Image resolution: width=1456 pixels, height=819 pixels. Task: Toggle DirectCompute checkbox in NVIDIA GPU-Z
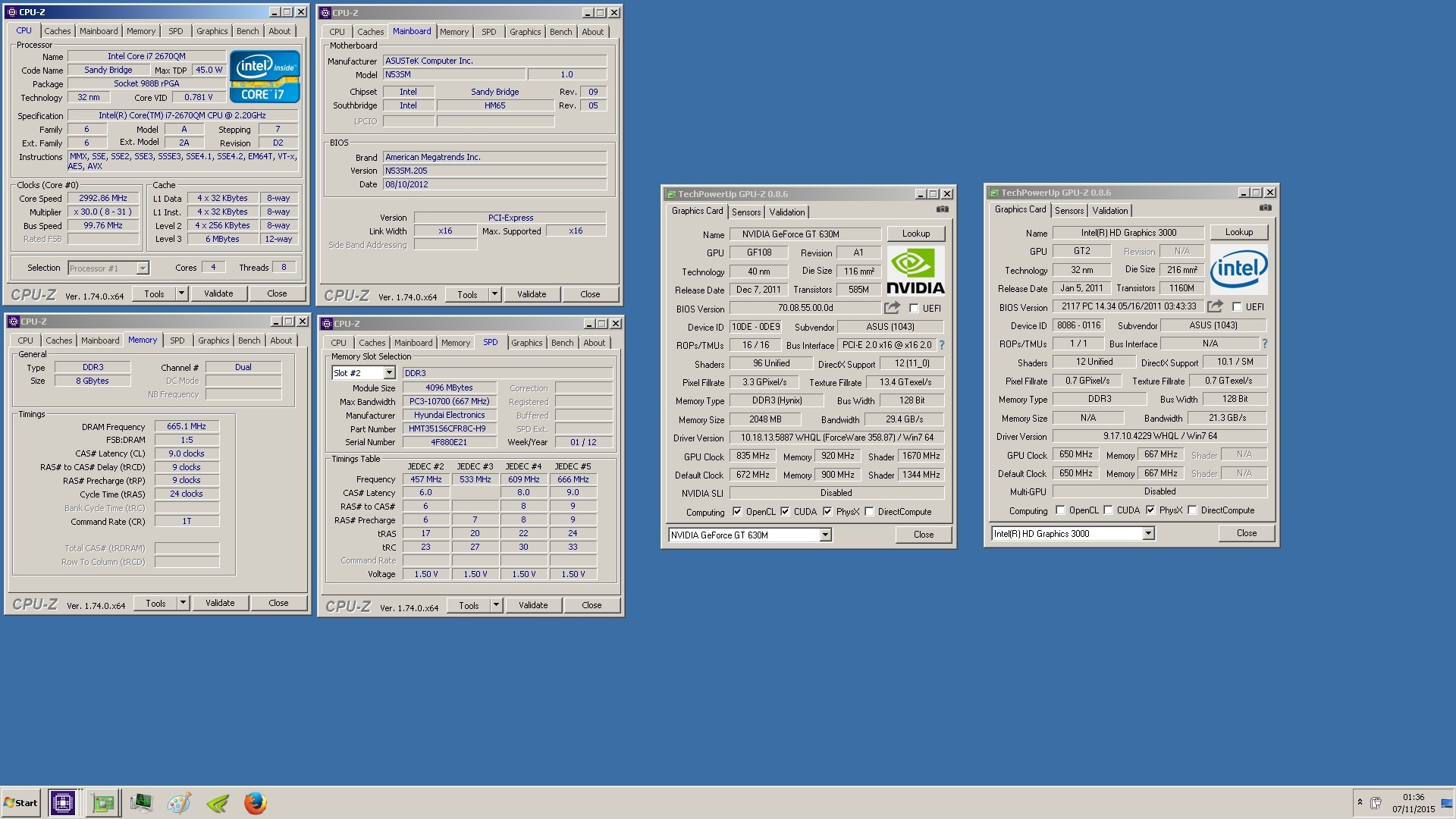tap(869, 512)
